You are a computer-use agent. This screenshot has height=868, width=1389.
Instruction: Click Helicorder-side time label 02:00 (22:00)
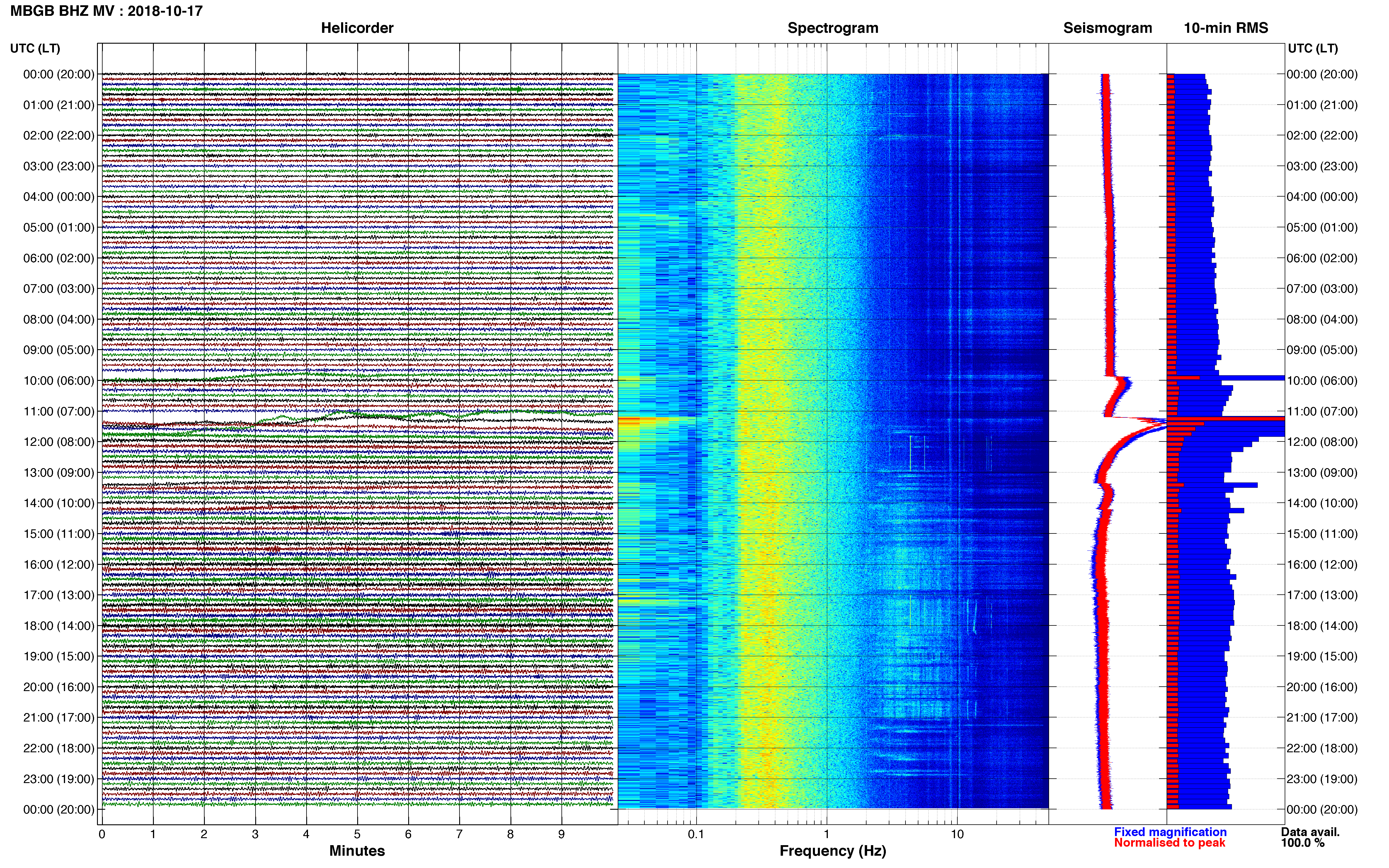tap(59, 135)
